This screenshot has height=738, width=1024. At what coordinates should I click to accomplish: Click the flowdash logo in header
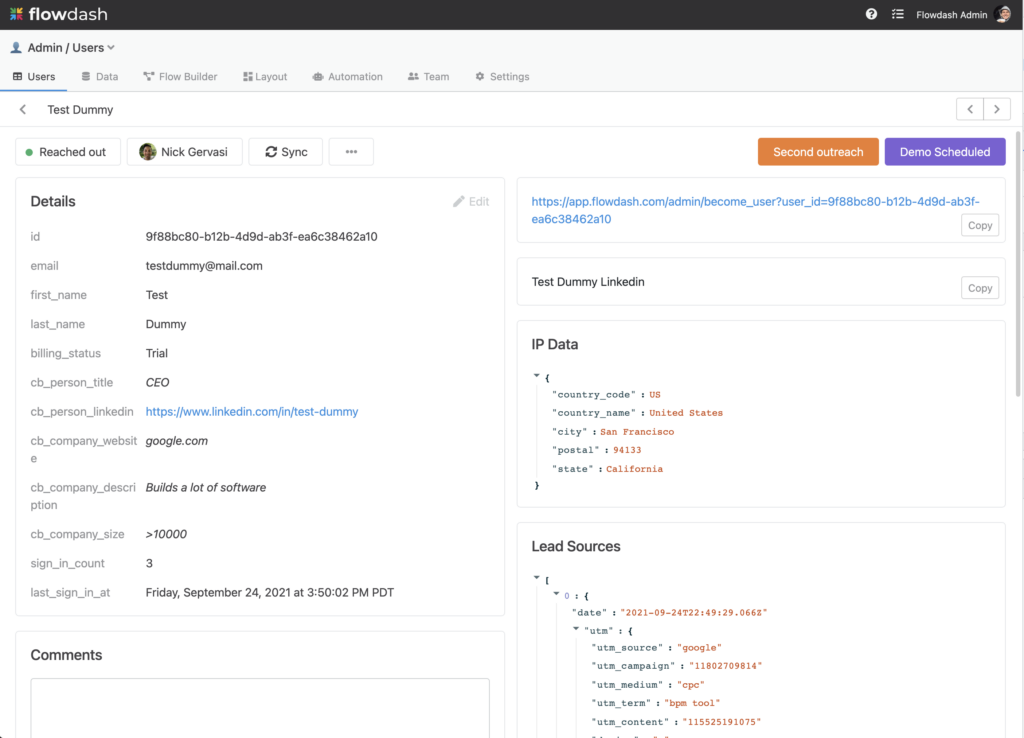click(58, 14)
